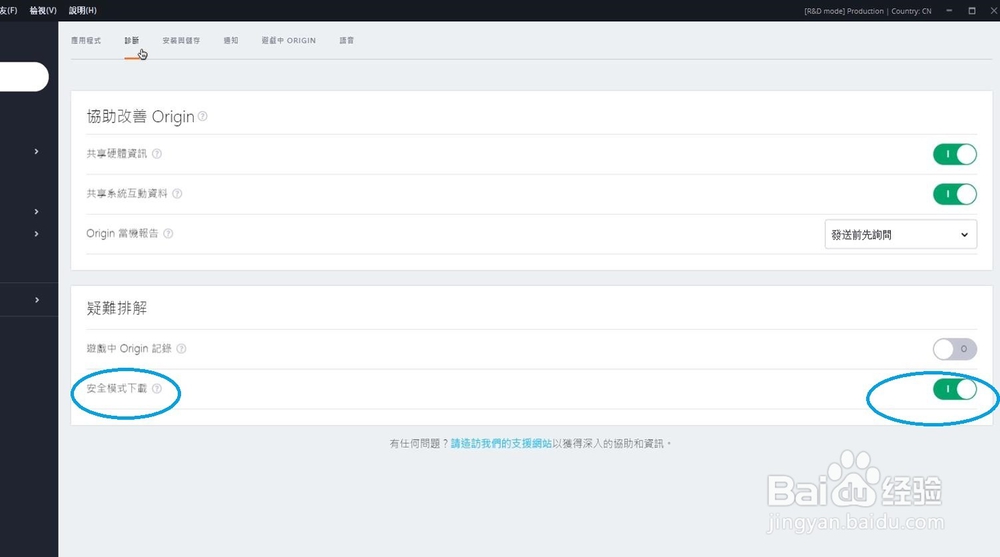Click the sidebar search field
The height and width of the screenshot is (557, 1000).
24,77
